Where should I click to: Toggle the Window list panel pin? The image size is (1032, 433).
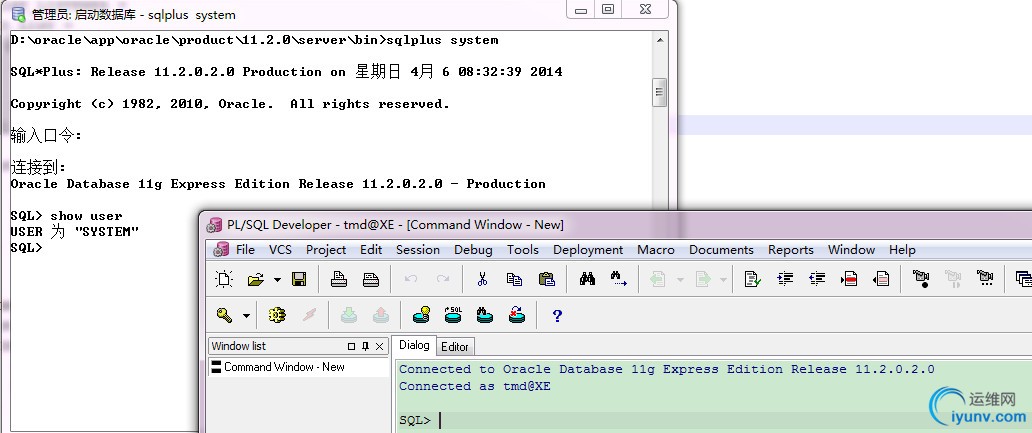(x=365, y=346)
